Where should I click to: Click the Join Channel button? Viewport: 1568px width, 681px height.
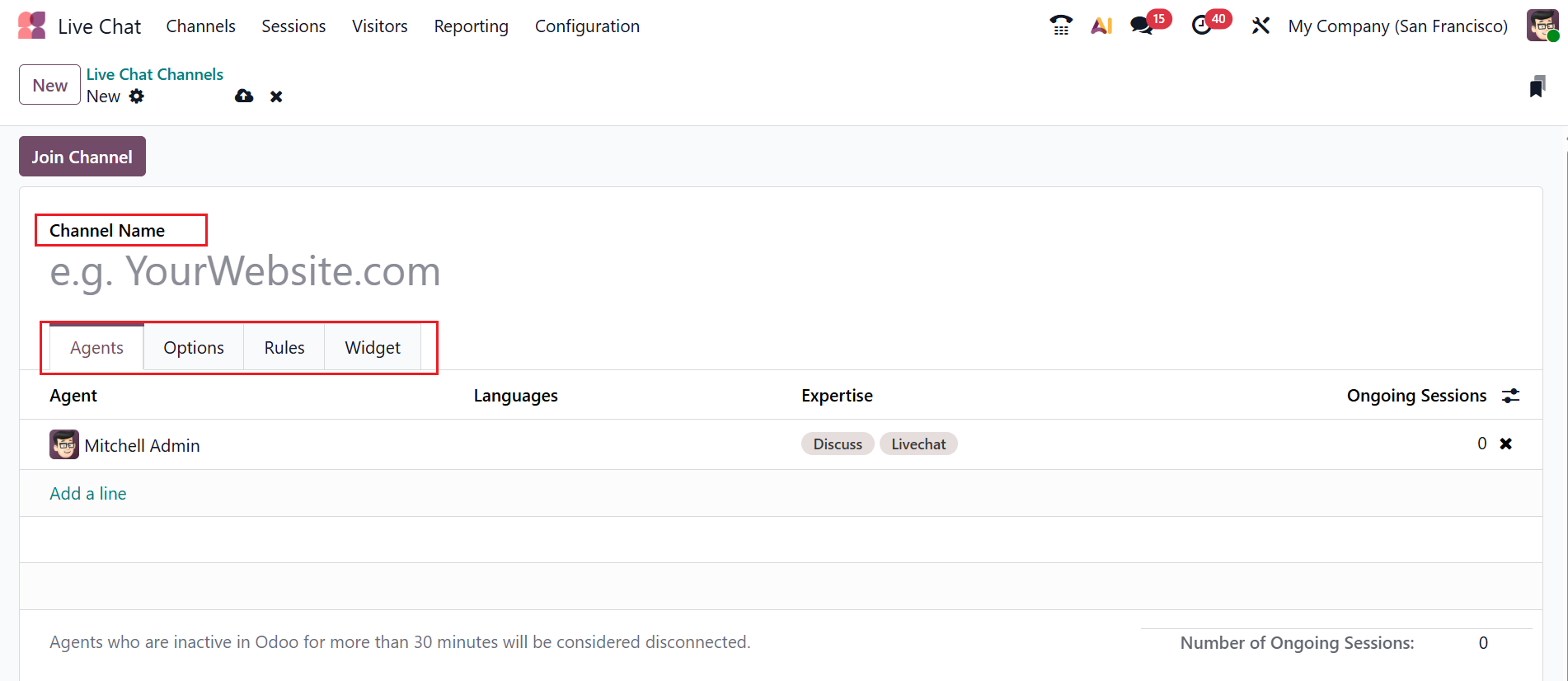pos(82,157)
